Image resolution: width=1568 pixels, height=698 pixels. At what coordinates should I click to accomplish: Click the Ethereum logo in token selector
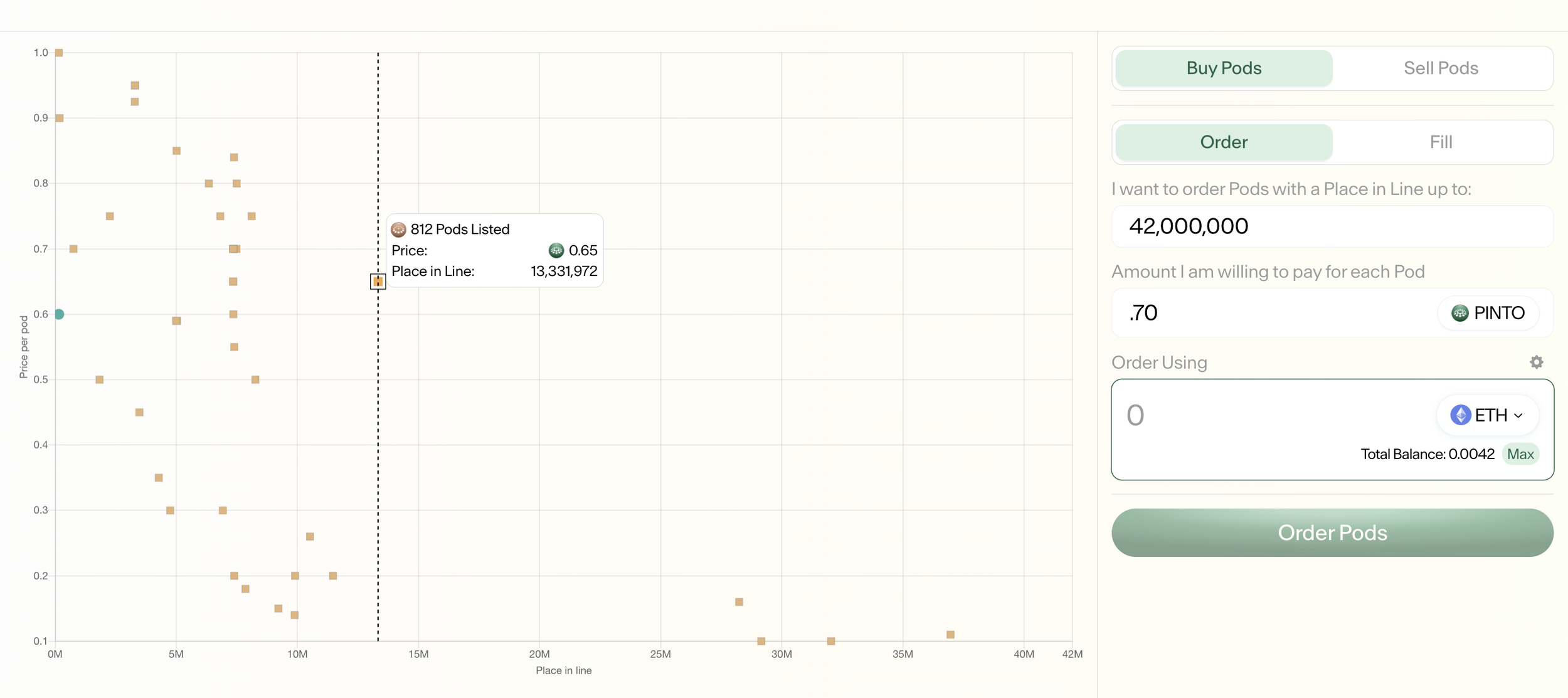[x=1460, y=415]
